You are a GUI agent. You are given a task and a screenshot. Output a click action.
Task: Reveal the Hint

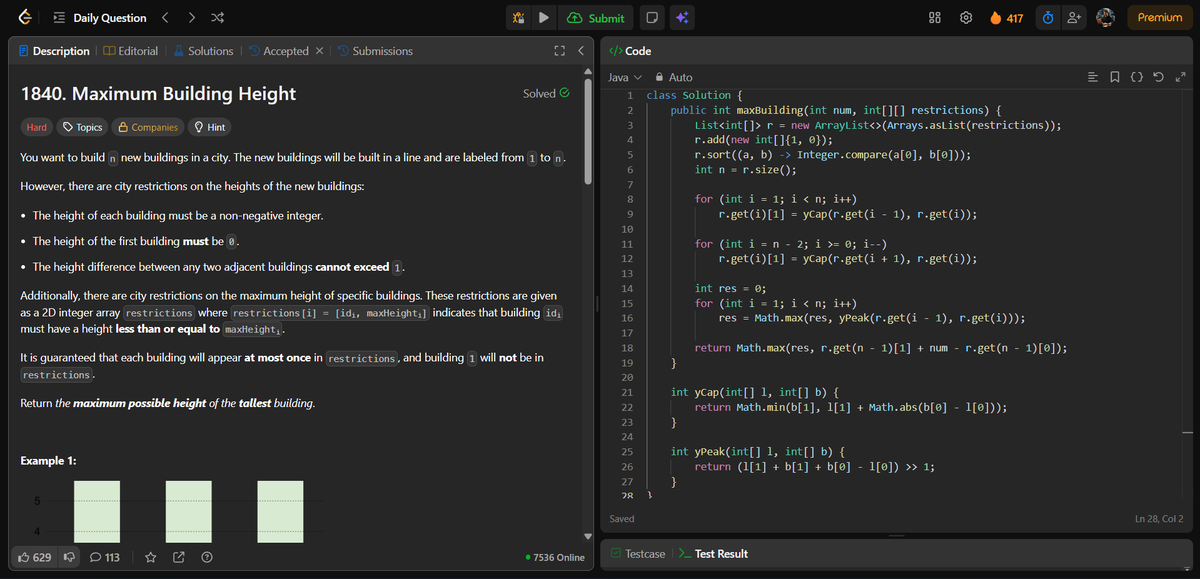[x=209, y=127]
